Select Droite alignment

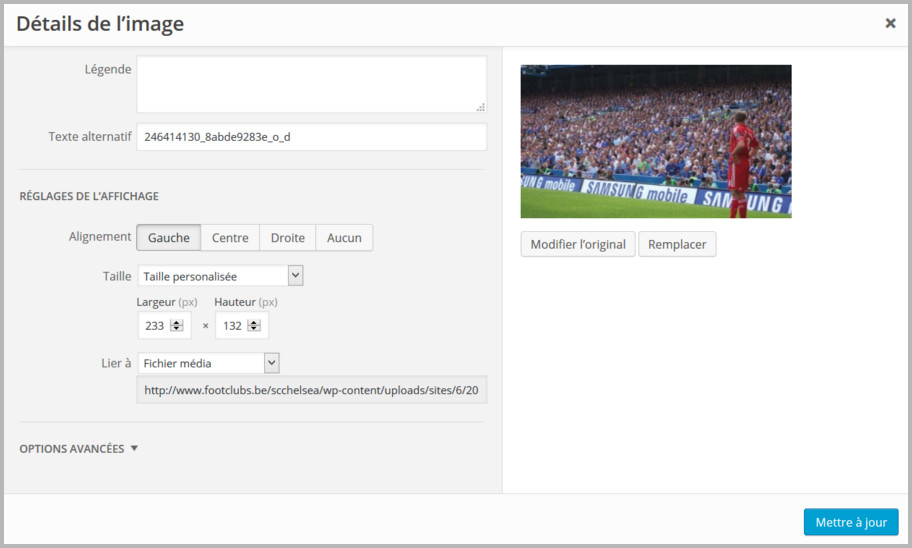tap(287, 237)
